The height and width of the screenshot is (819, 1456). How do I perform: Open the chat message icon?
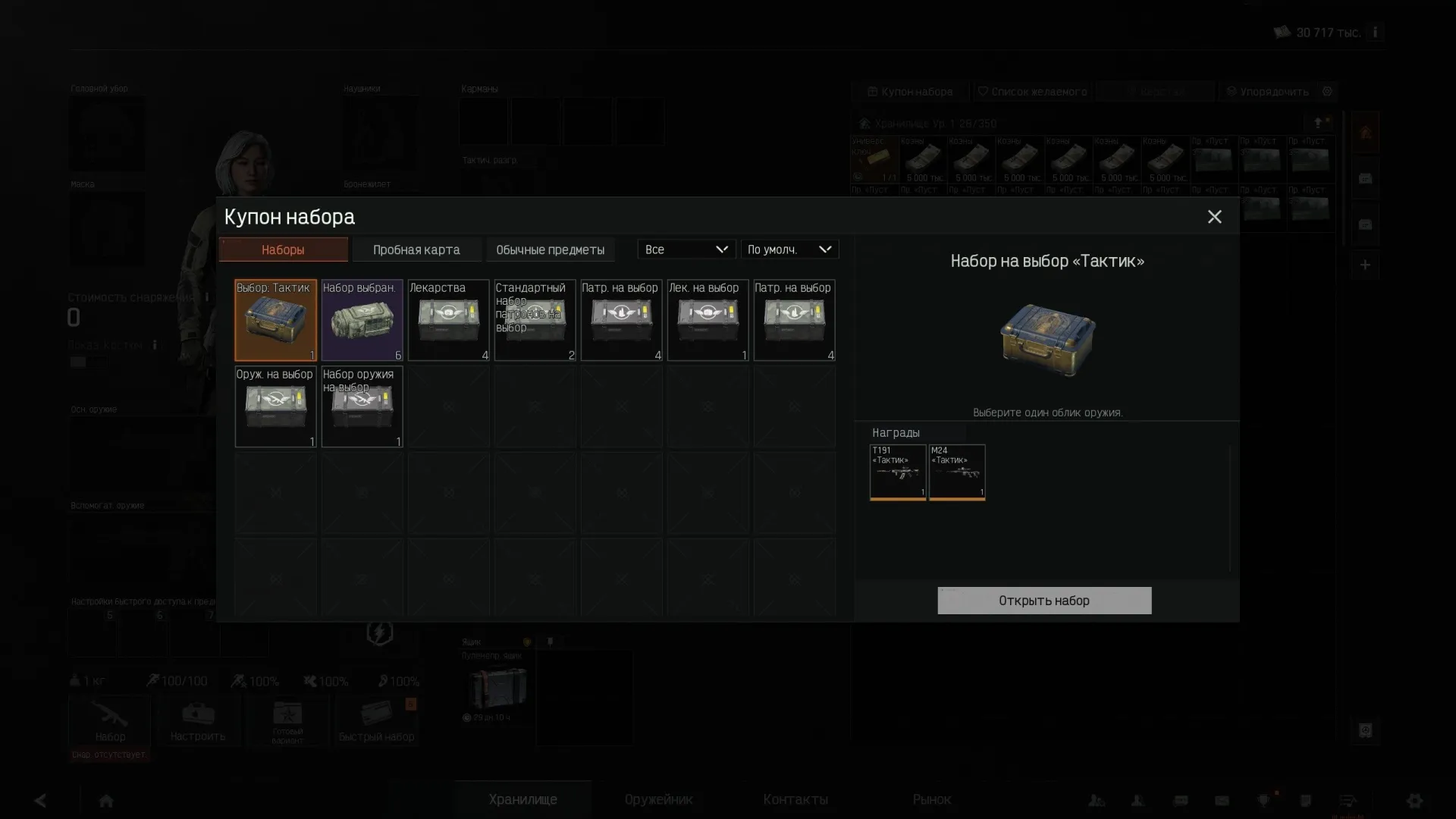pyautogui.click(x=1180, y=801)
